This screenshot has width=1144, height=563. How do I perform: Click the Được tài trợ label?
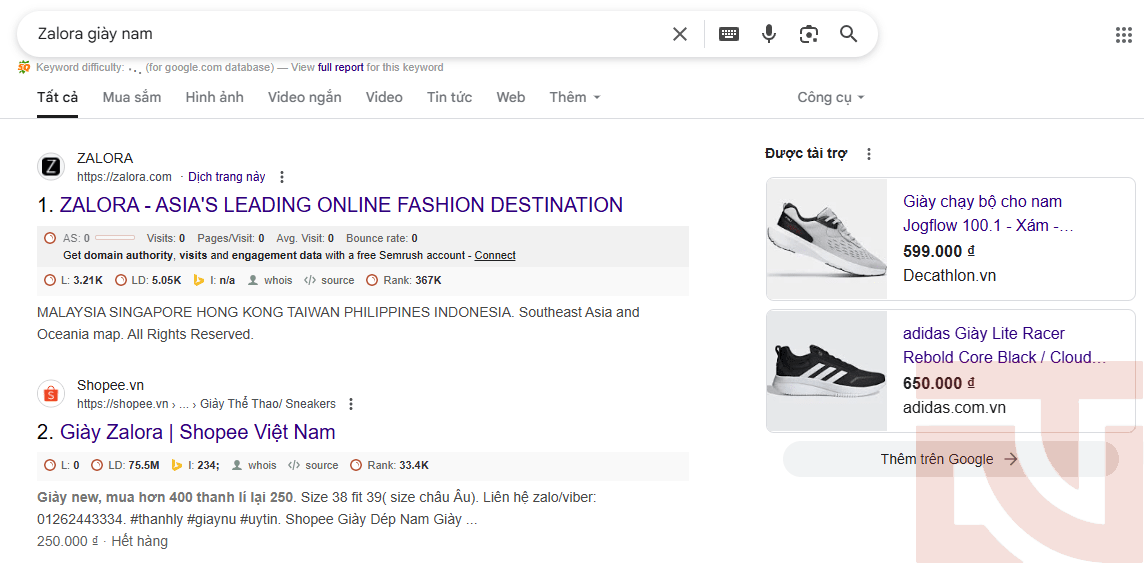coord(806,154)
